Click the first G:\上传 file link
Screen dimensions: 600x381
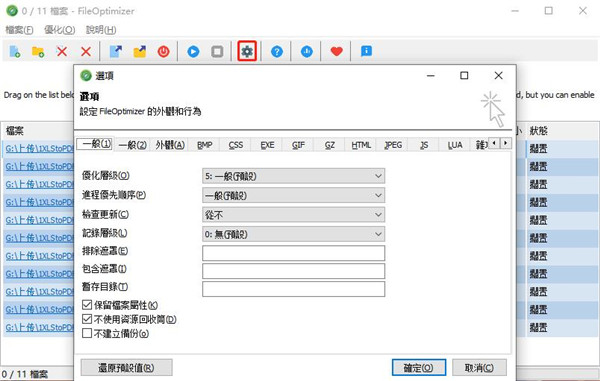point(39,149)
